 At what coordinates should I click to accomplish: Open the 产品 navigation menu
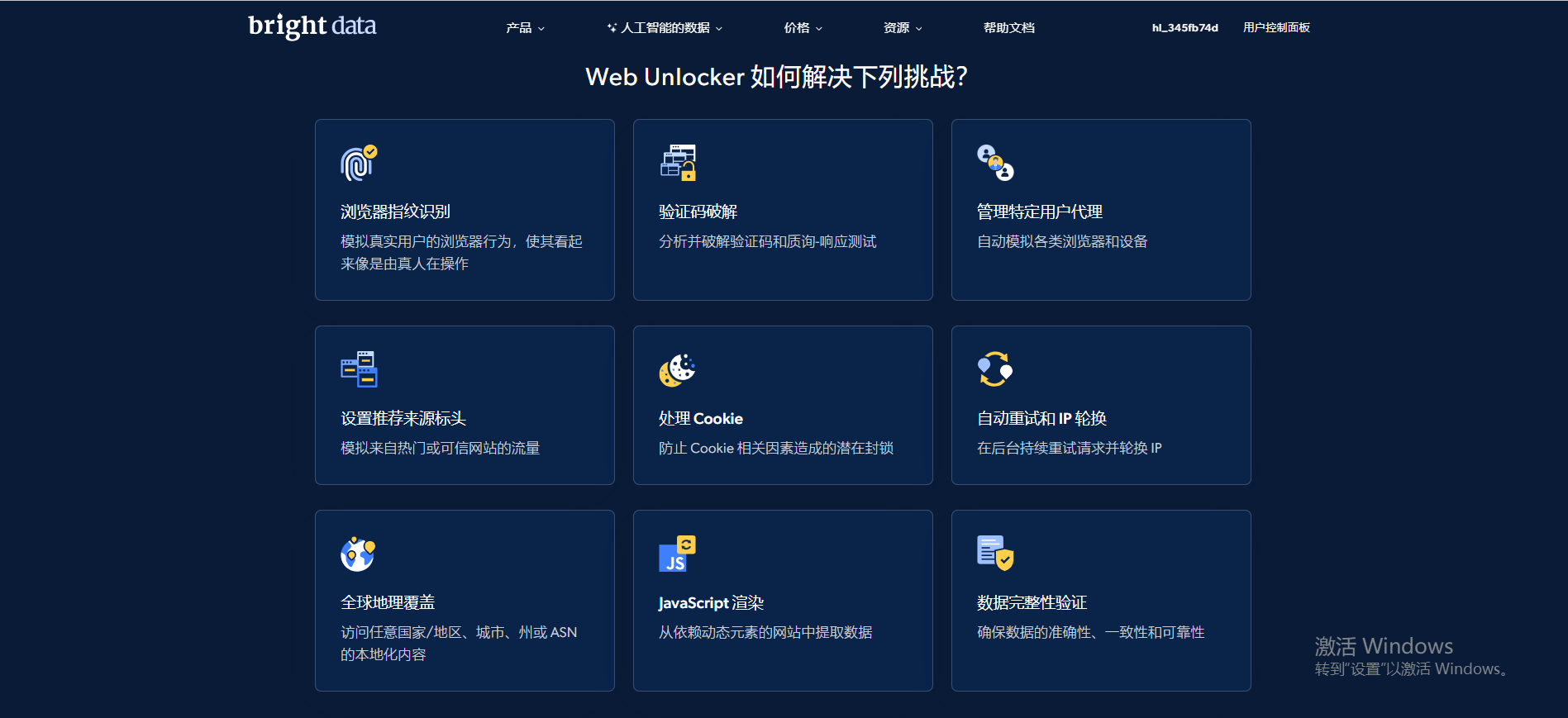[x=519, y=28]
